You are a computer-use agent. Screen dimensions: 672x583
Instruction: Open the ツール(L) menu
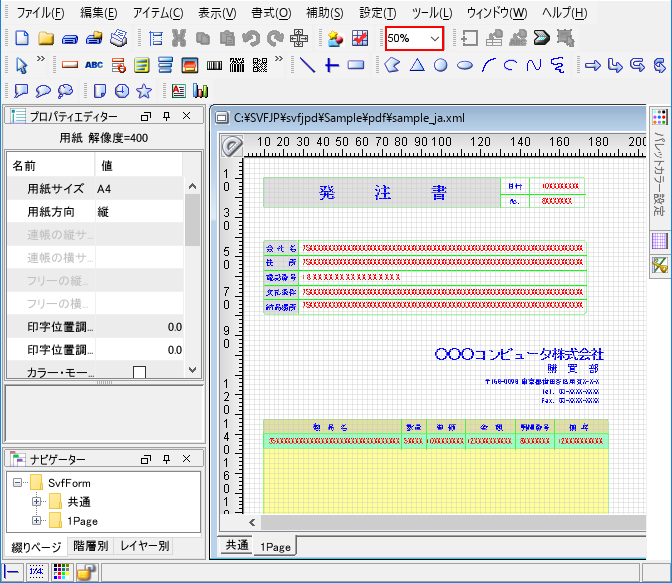click(x=432, y=13)
